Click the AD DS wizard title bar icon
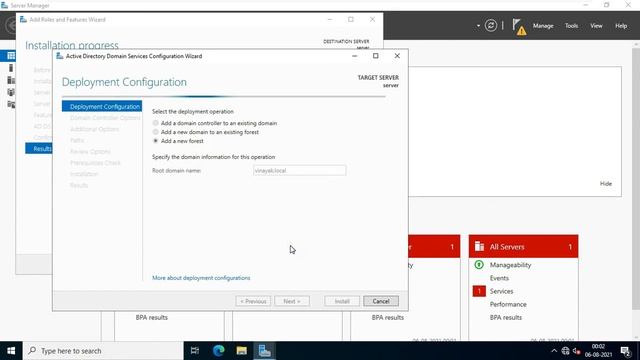This screenshot has width=640, height=360. 60,56
